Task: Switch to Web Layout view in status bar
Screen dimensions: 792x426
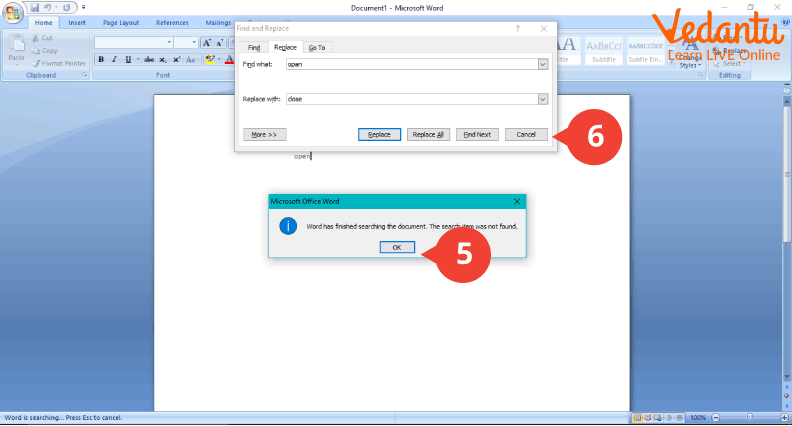Action: click(x=658, y=418)
